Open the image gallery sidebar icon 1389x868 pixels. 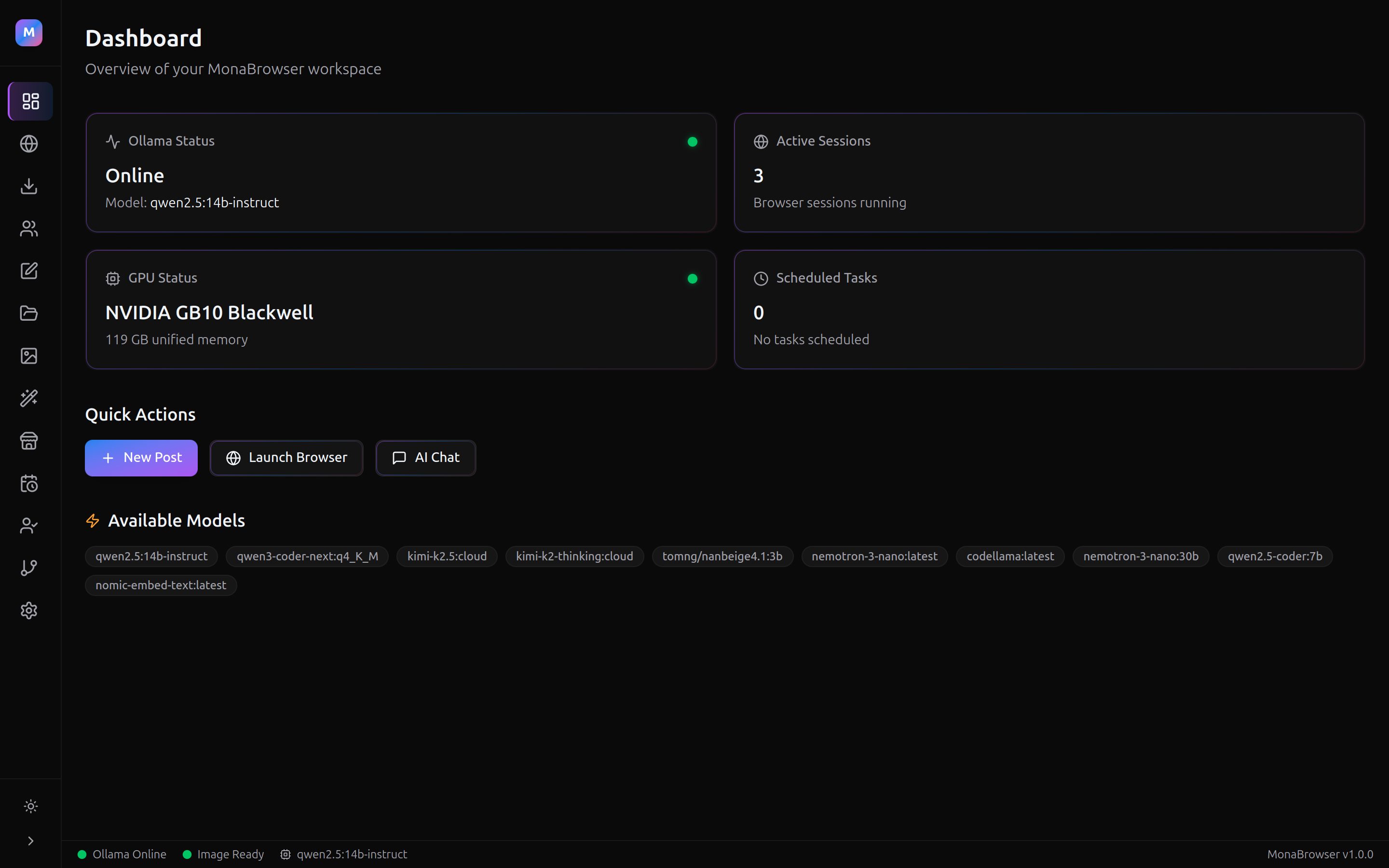pos(29,356)
